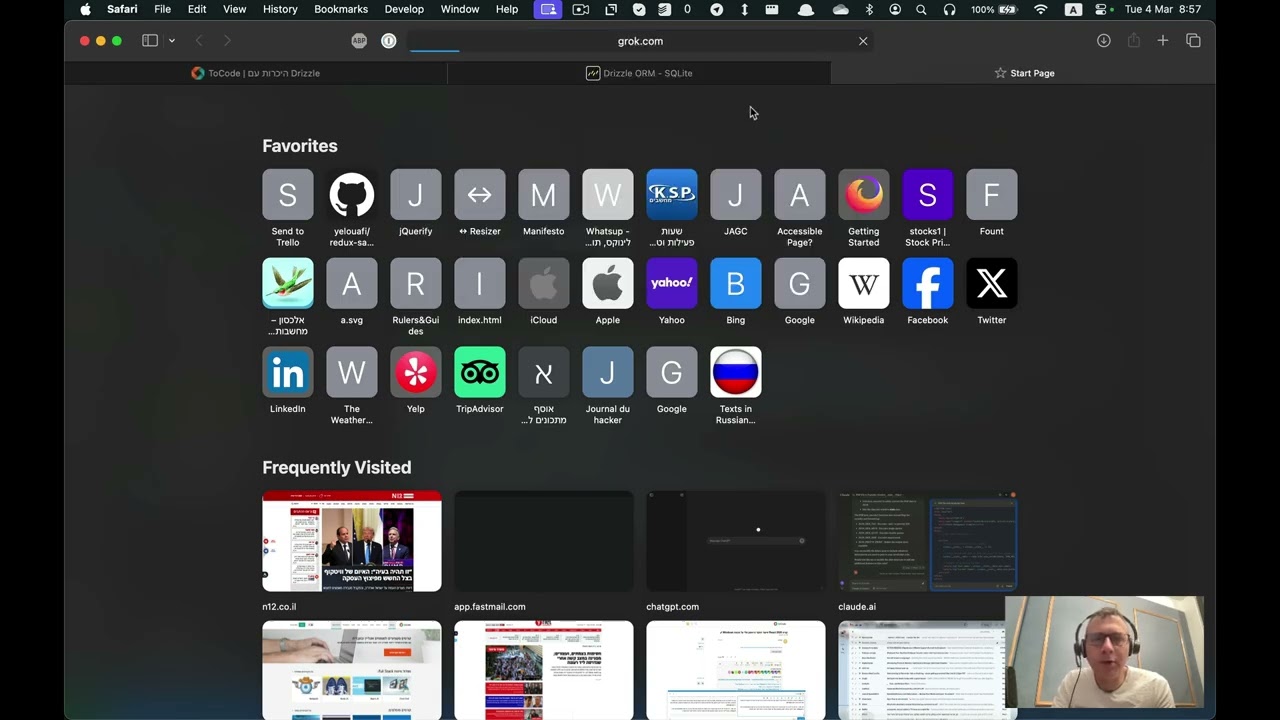Screen dimensions: 1280x720
Task: Open the KSP favorite icon
Action: tap(671, 194)
